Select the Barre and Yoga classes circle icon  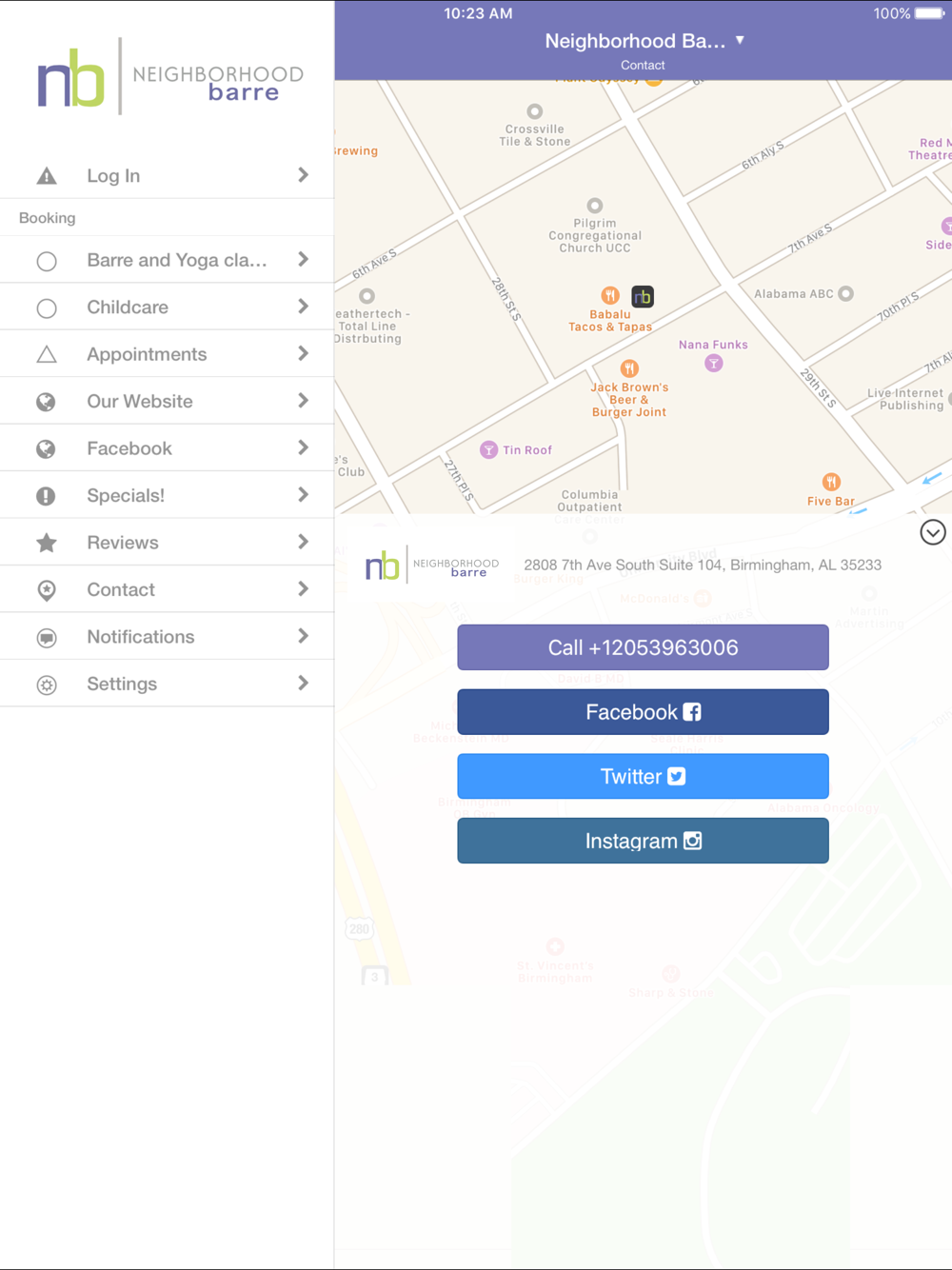click(47, 261)
